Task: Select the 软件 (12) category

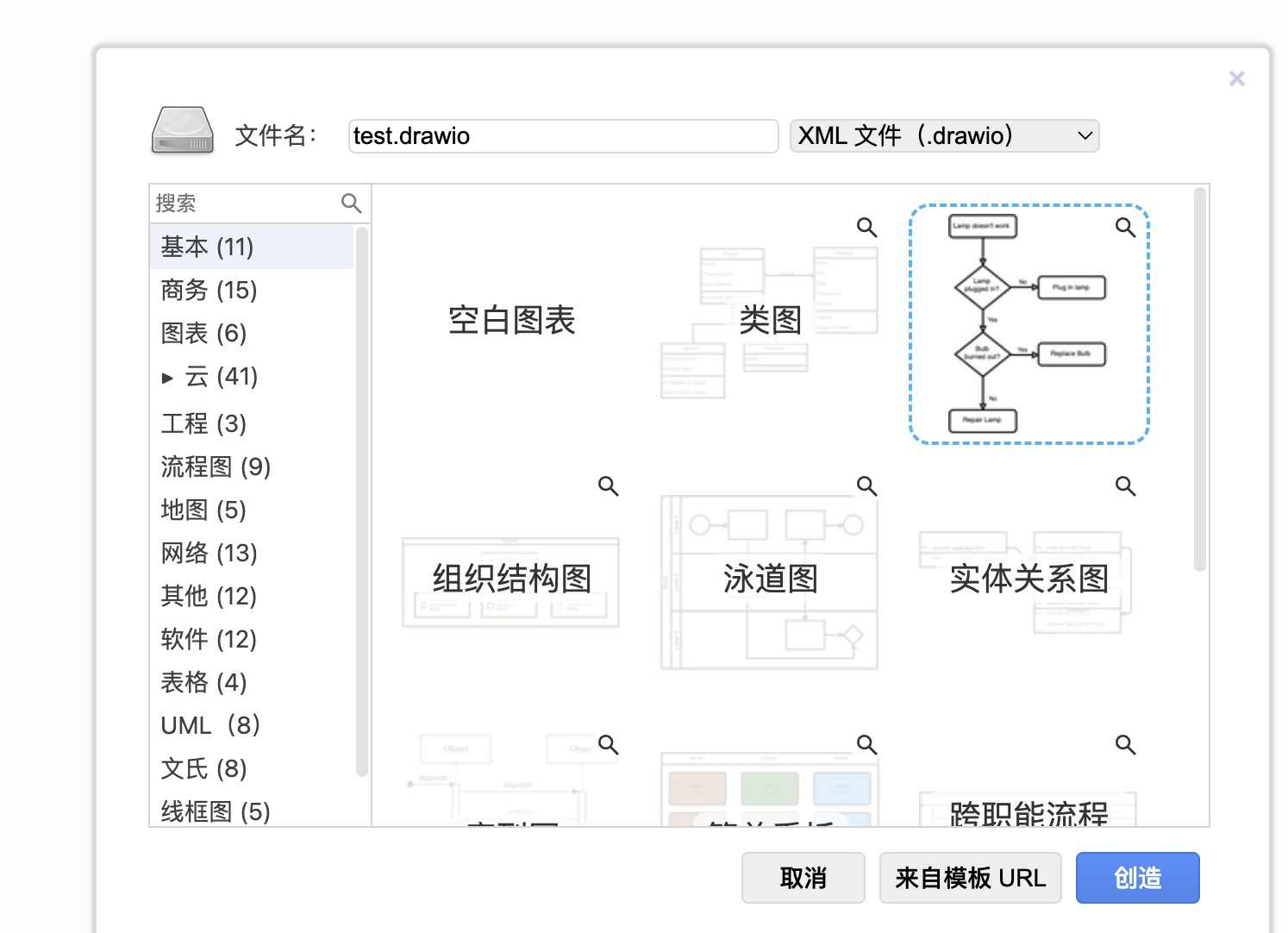Action: (x=252, y=639)
